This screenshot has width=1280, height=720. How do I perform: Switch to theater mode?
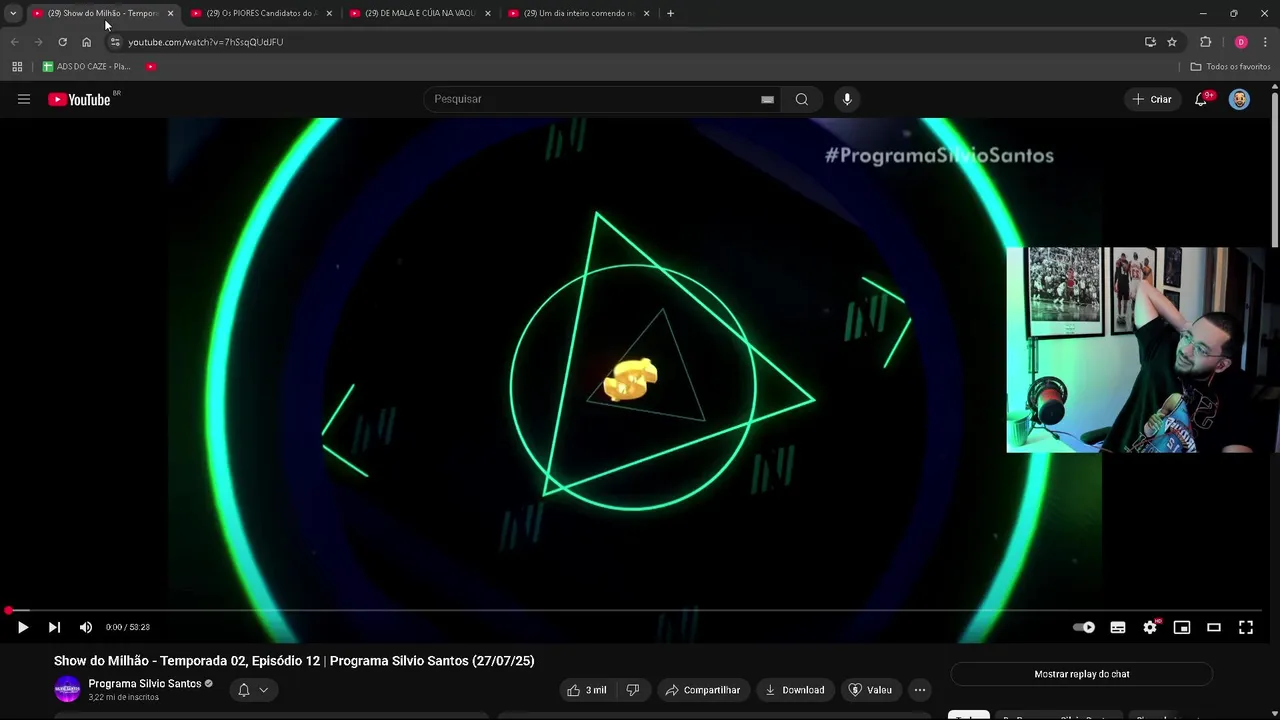1214,627
